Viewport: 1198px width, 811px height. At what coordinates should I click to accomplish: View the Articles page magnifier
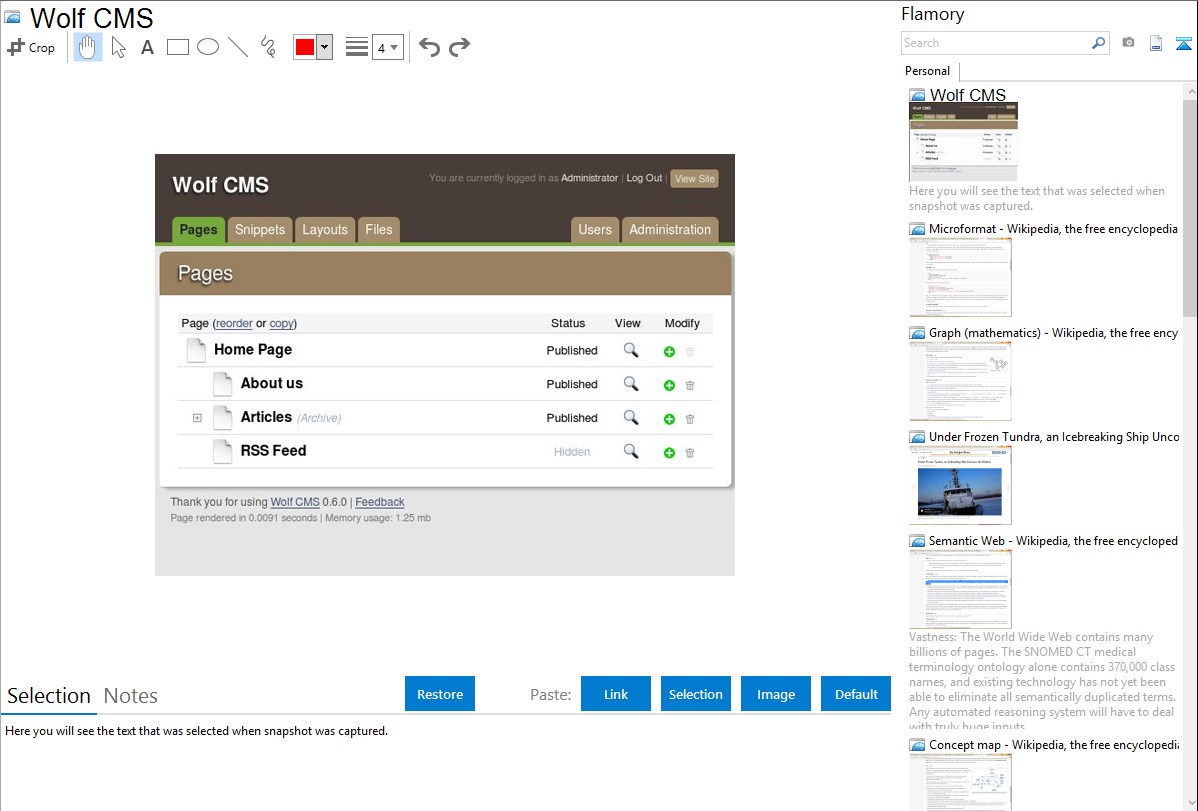click(630, 417)
